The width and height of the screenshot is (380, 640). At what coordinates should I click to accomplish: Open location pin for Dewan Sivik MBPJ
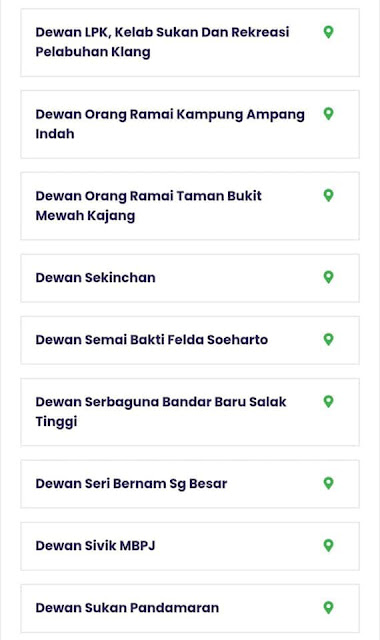pos(328,545)
